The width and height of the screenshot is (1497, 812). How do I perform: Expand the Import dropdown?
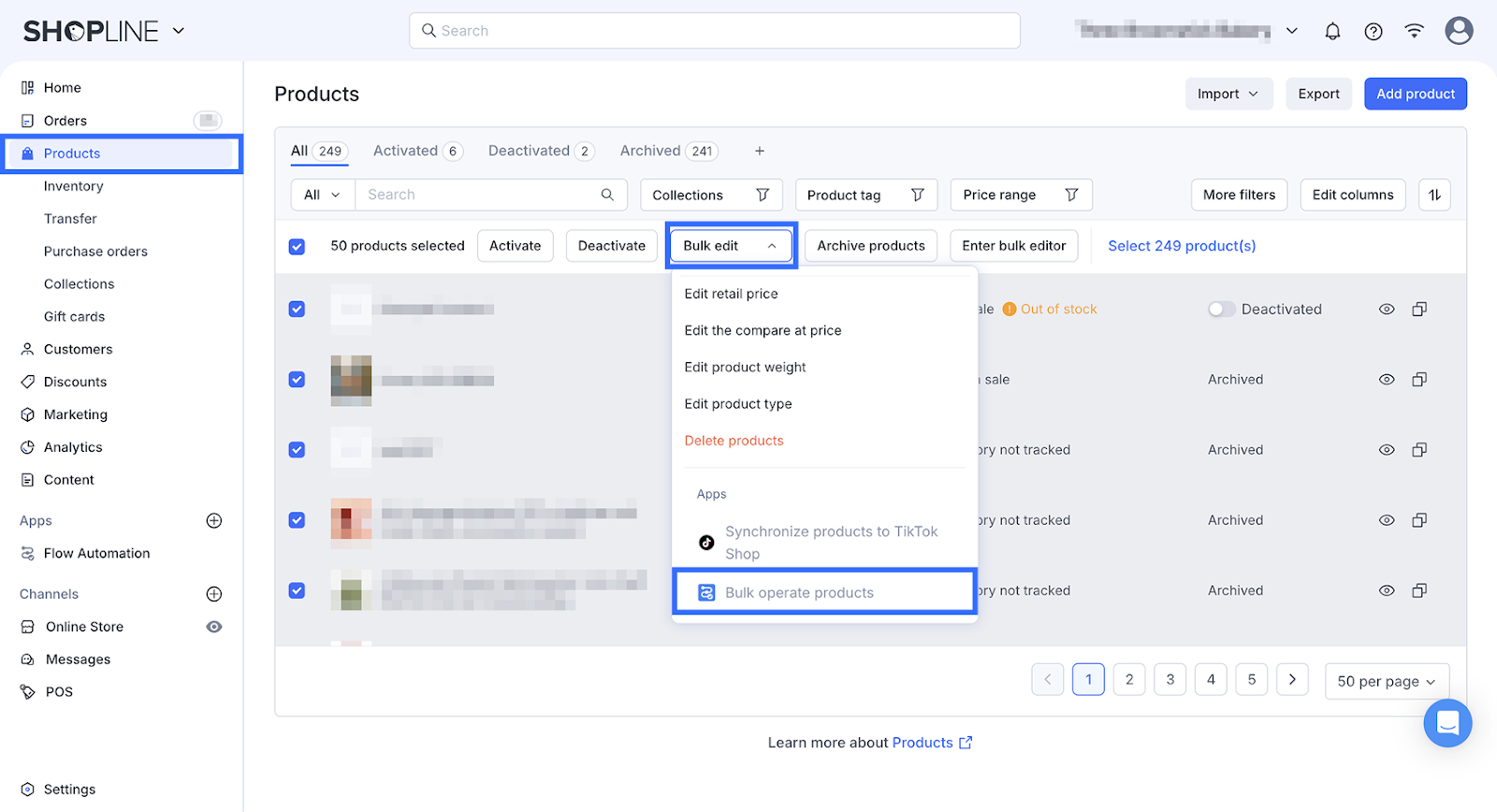[1228, 94]
